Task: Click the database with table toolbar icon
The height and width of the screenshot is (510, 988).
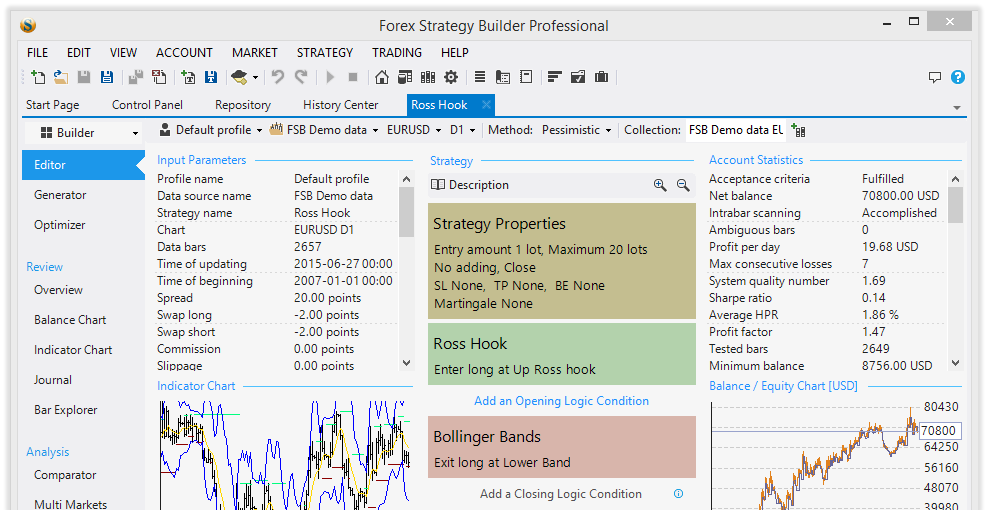Action: click(405, 77)
